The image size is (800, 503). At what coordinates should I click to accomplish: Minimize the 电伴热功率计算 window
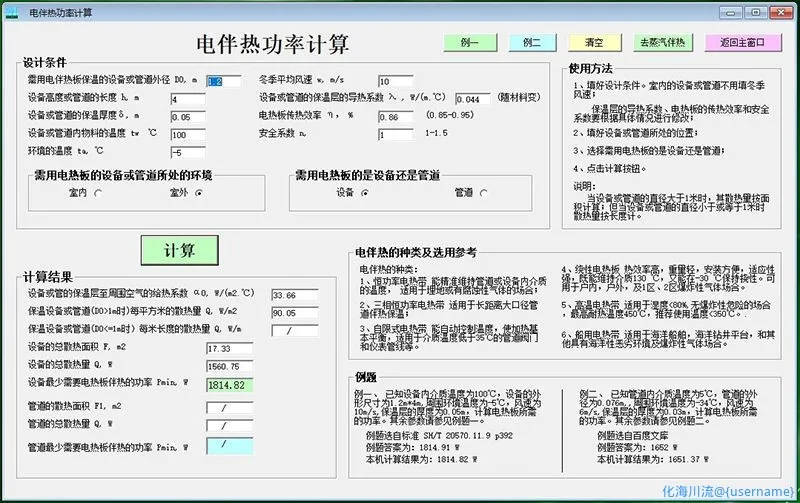[731, 12]
